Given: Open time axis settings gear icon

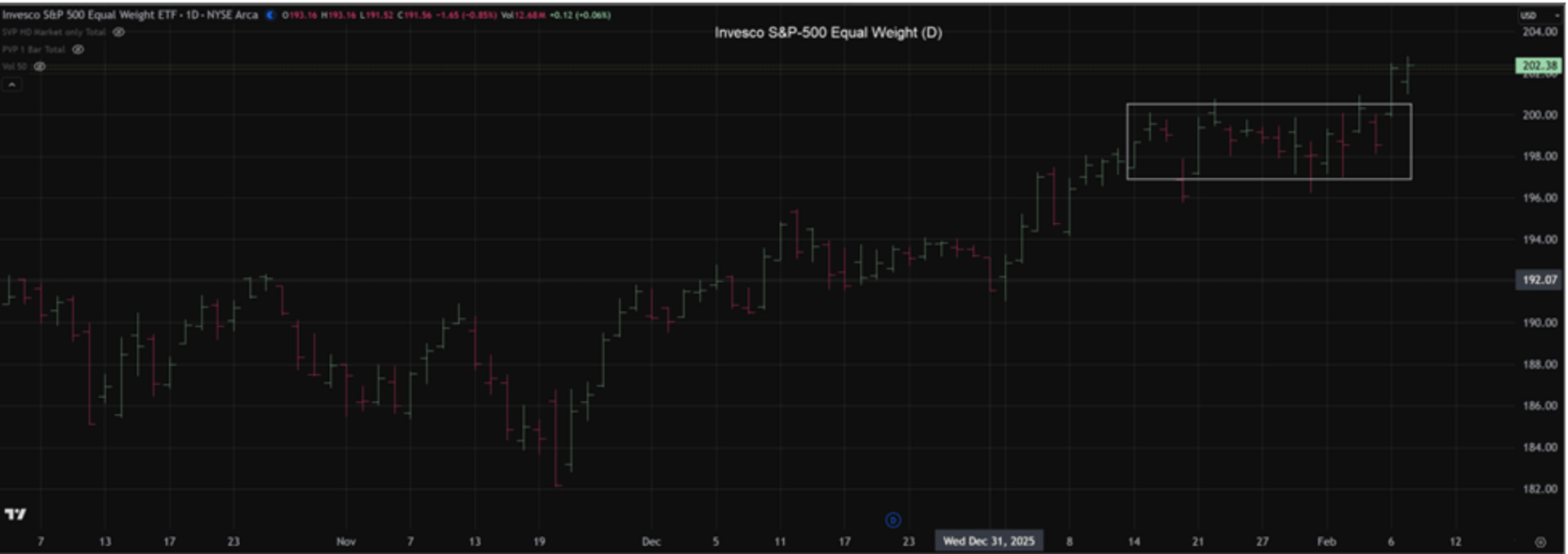Looking at the screenshot, I should coord(1539,542).
